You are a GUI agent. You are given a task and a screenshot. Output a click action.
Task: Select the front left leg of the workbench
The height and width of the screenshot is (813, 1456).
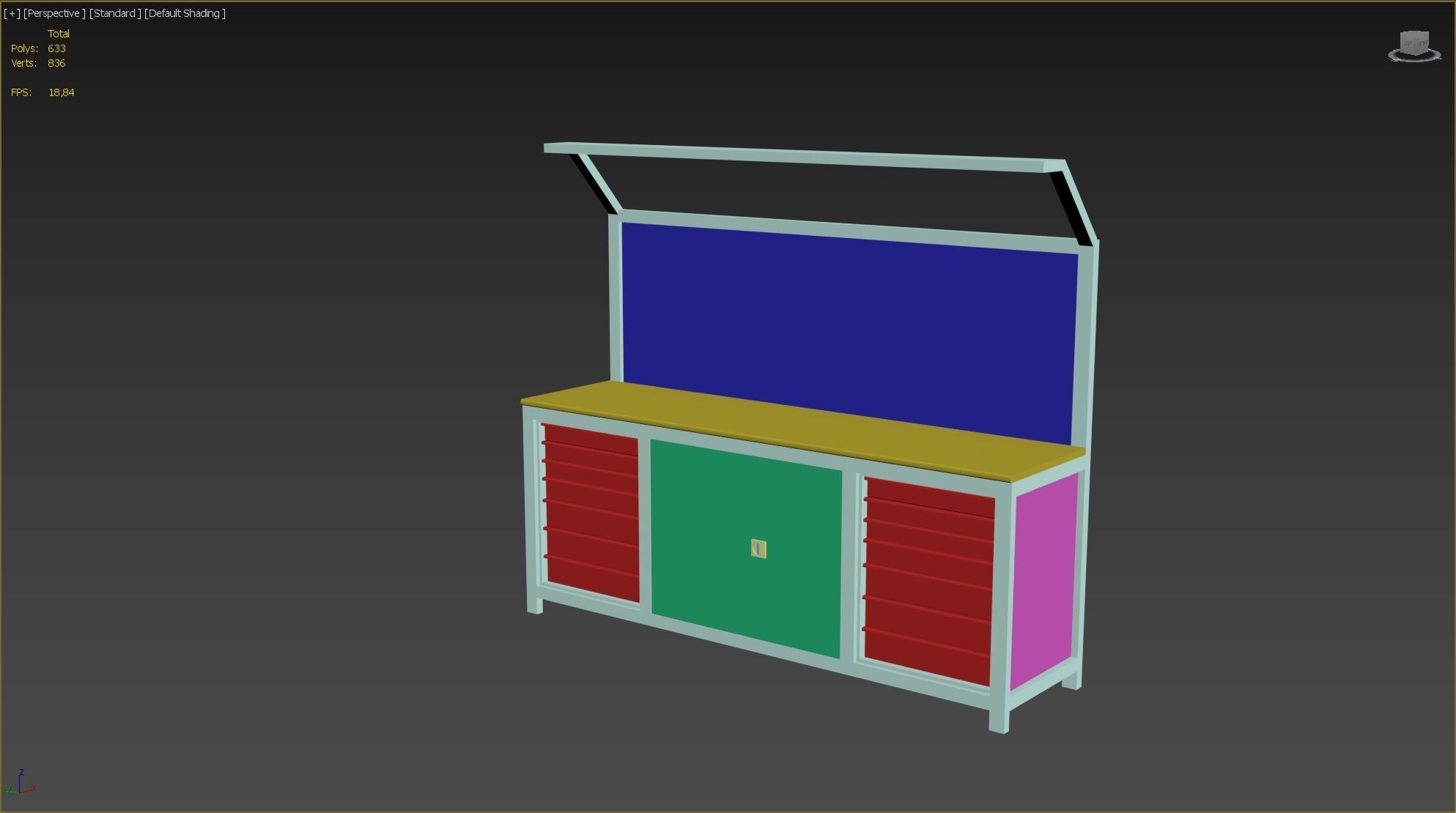pyautogui.click(x=535, y=606)
